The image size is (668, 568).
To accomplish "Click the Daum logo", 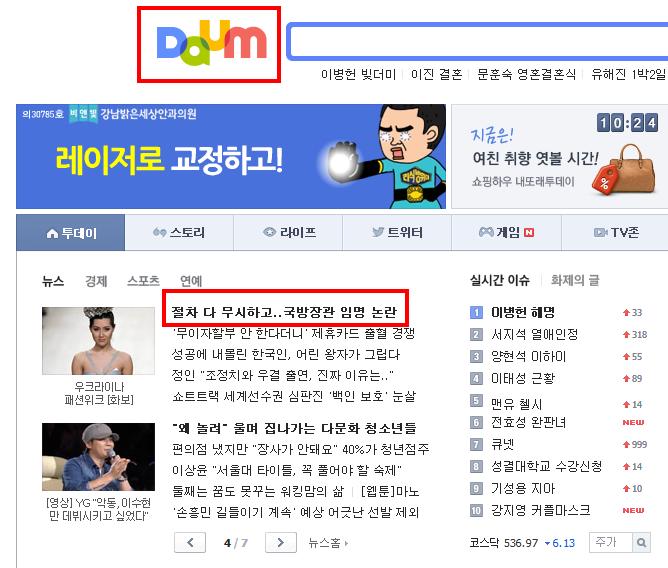I will tap(212, 43).
